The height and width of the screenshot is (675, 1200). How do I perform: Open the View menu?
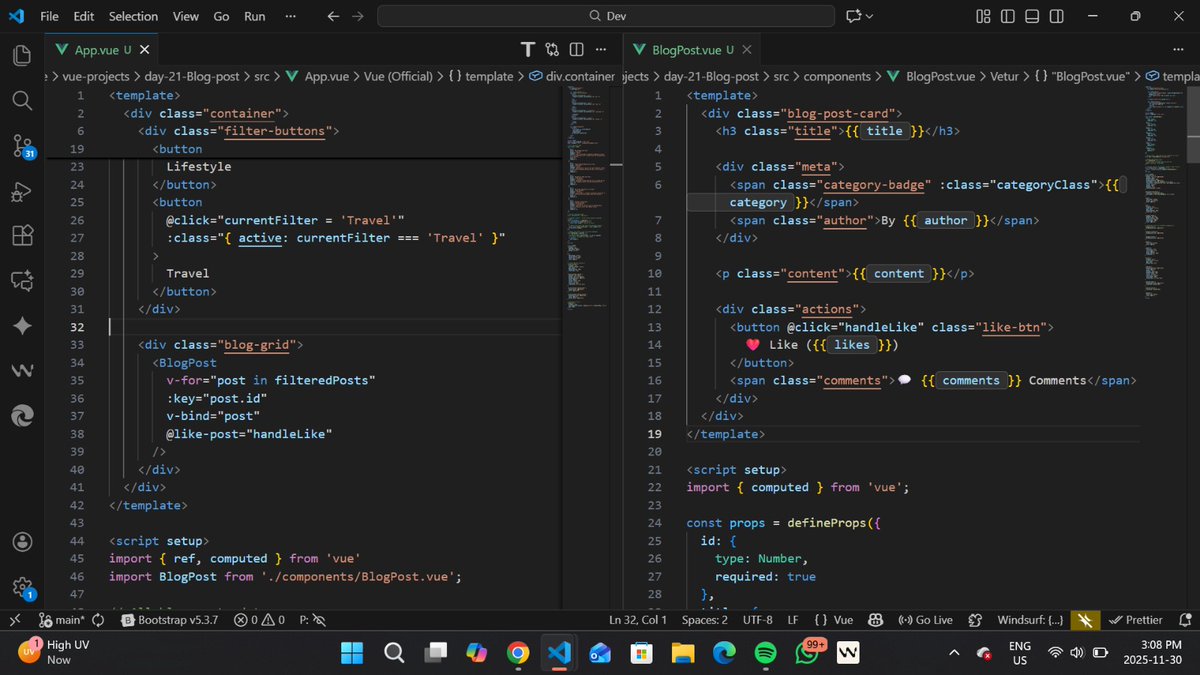point(185,16)
